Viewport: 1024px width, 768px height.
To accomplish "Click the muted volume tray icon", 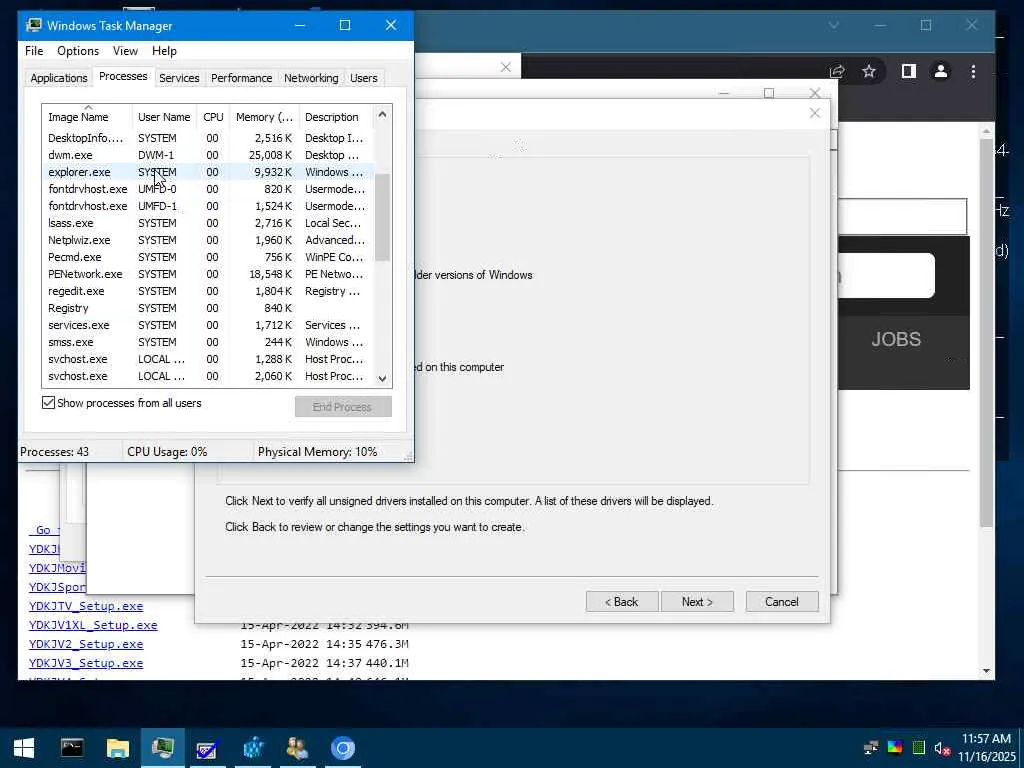I will click(942, 748).
